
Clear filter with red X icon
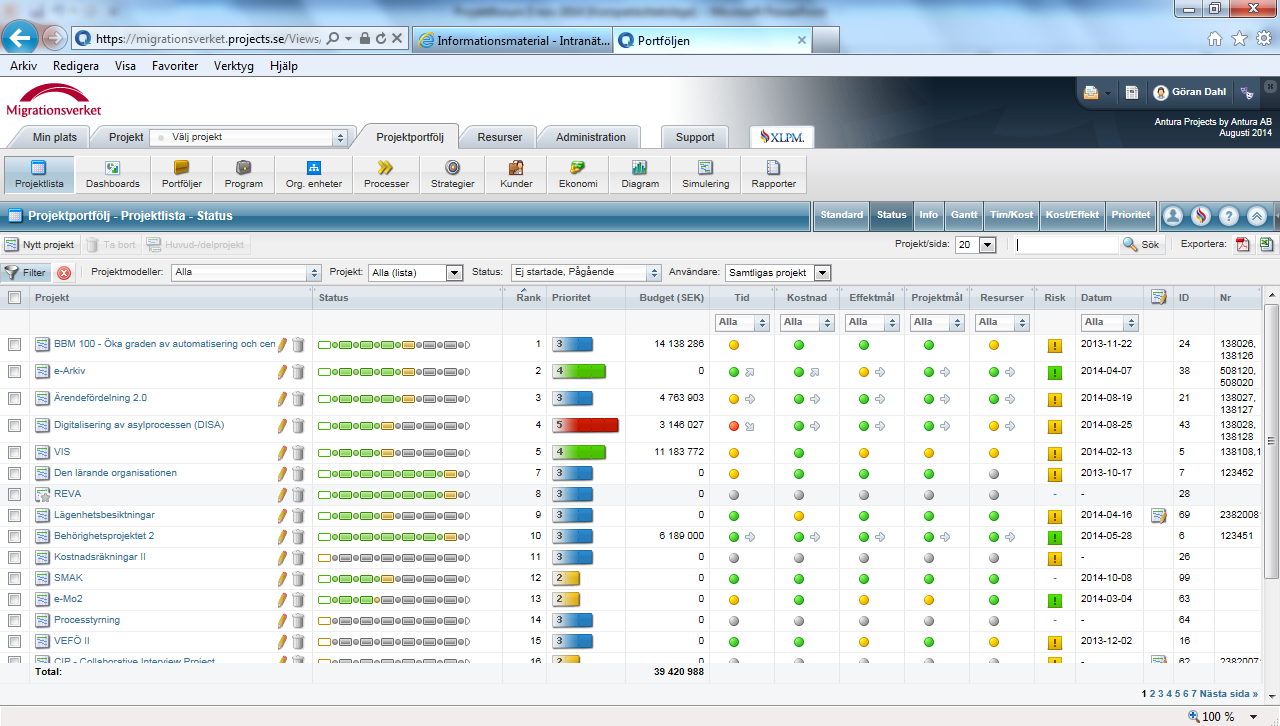click(x=64, y=272)
